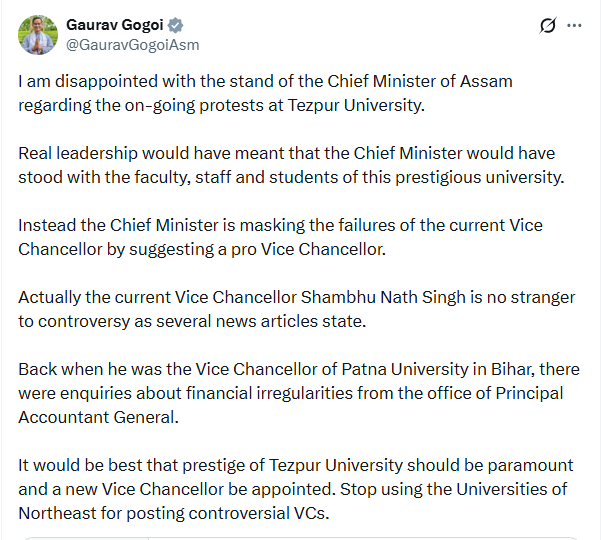
Task: Click the @GauravGogoiAsm handle
Action: pos(132,44)
